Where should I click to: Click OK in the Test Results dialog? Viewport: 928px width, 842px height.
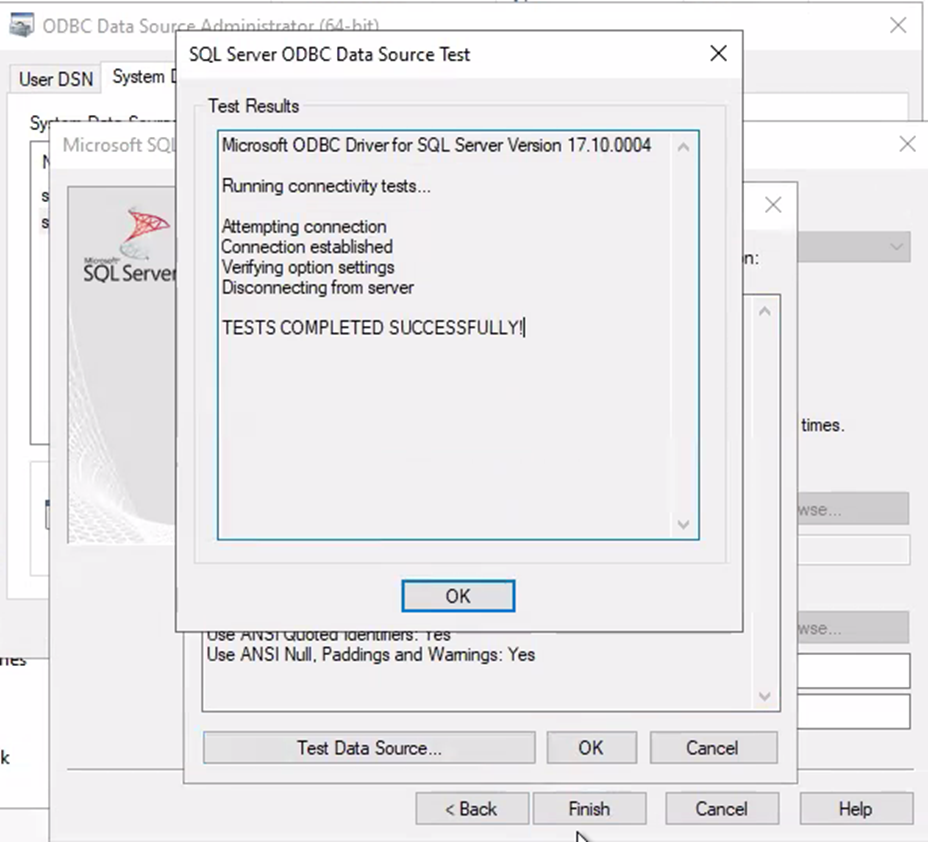(458, 596)
